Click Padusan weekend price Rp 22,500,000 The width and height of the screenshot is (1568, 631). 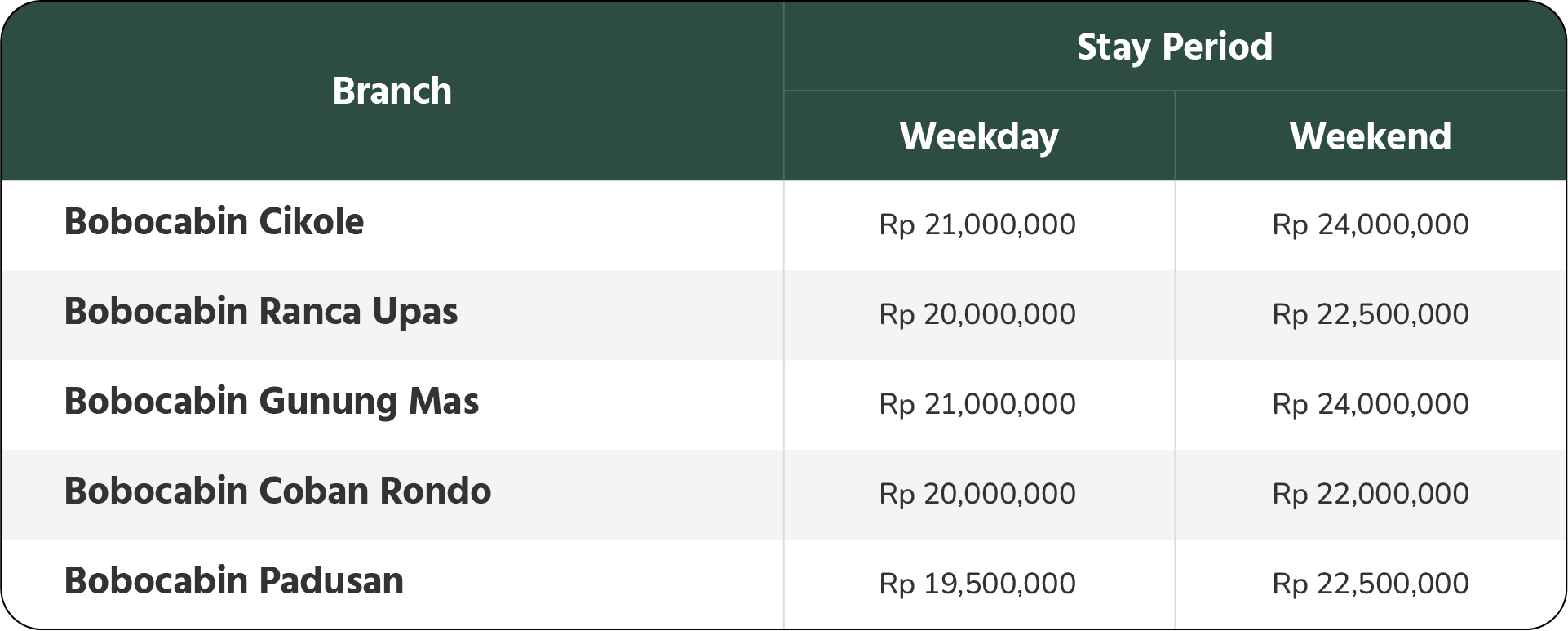(x=1371, y=584)
